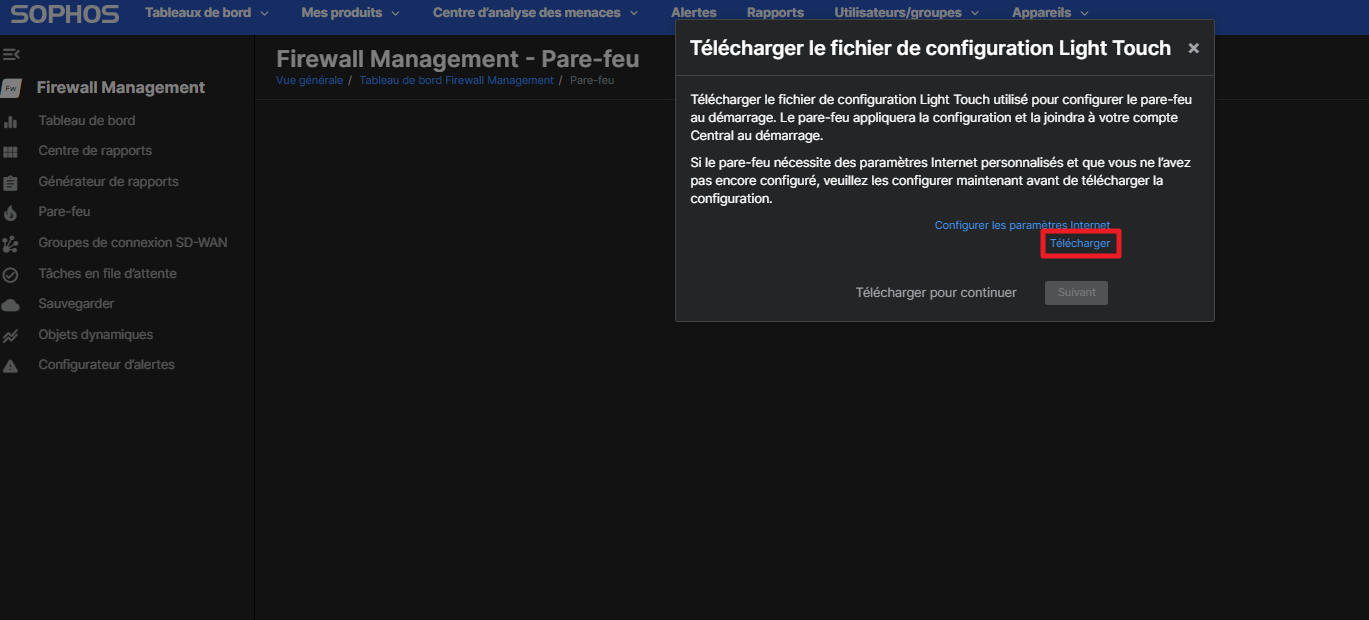Click the trend icon beside Objets dynamiques

point(11,336)
